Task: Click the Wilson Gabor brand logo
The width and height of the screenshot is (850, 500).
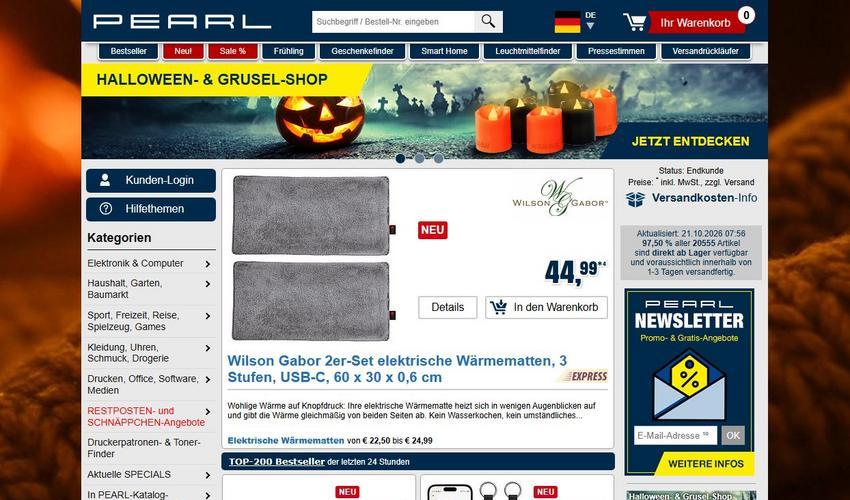Action: 560,197
